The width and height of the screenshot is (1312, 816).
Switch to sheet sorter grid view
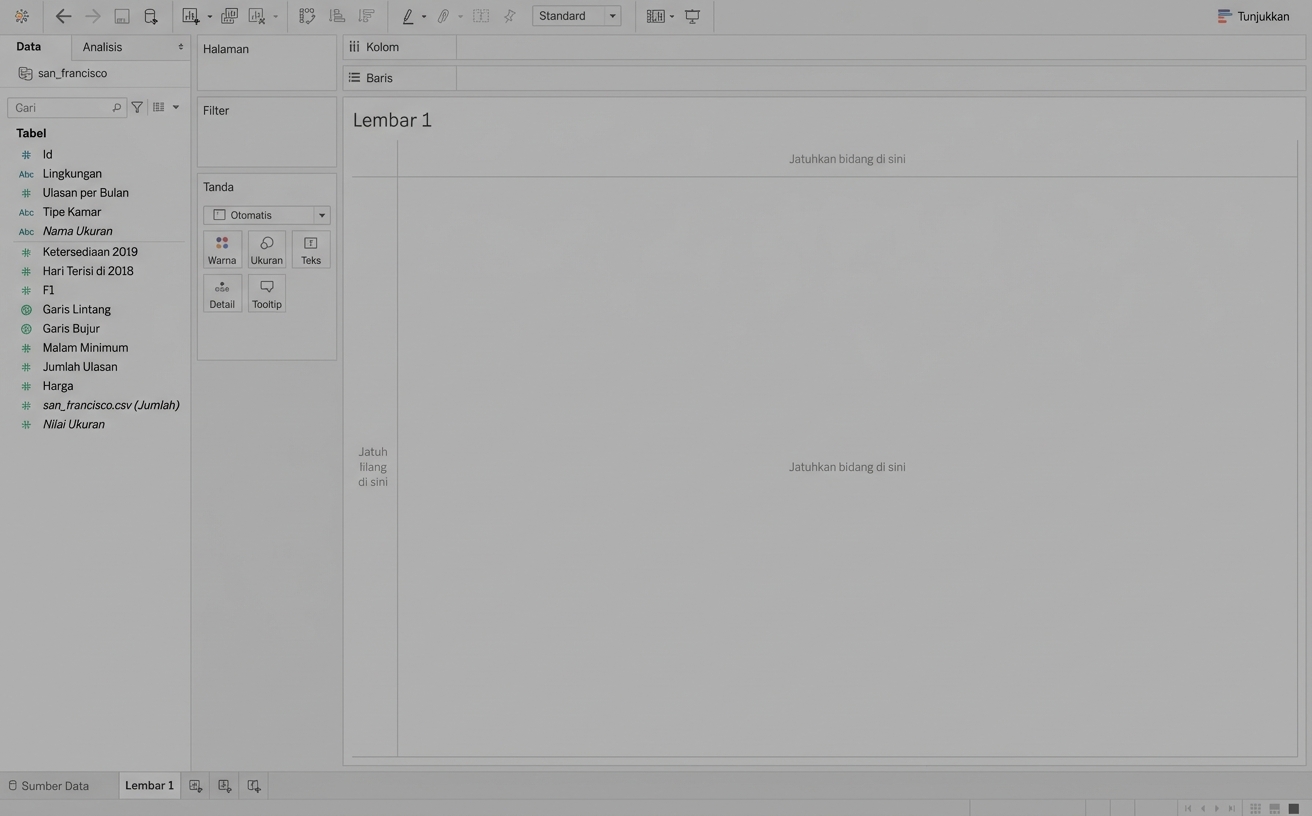pyautogui.click(x=1255, y=808)
